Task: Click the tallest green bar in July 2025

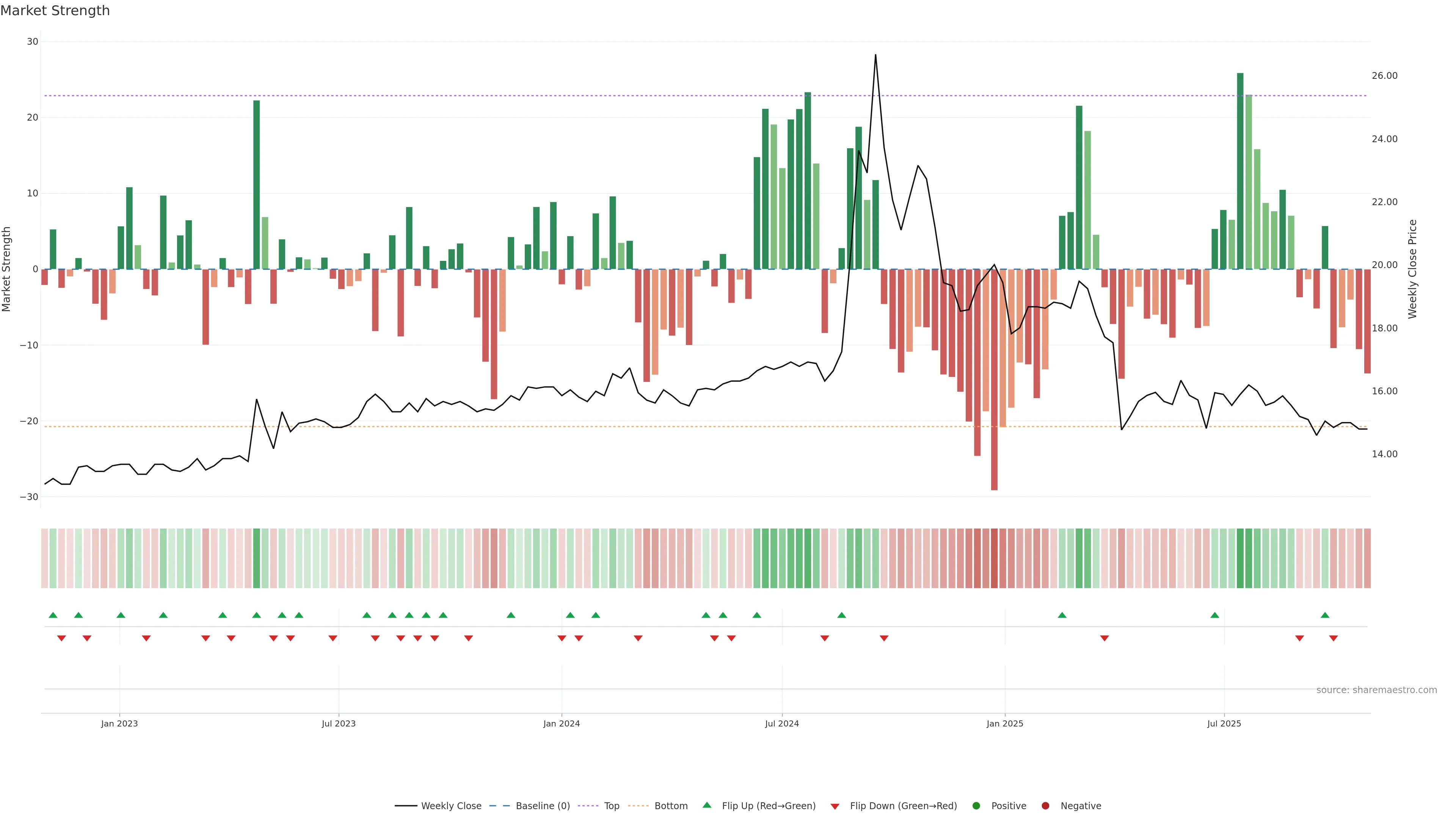Action: pyautogui.click(x=1240, y=169)
